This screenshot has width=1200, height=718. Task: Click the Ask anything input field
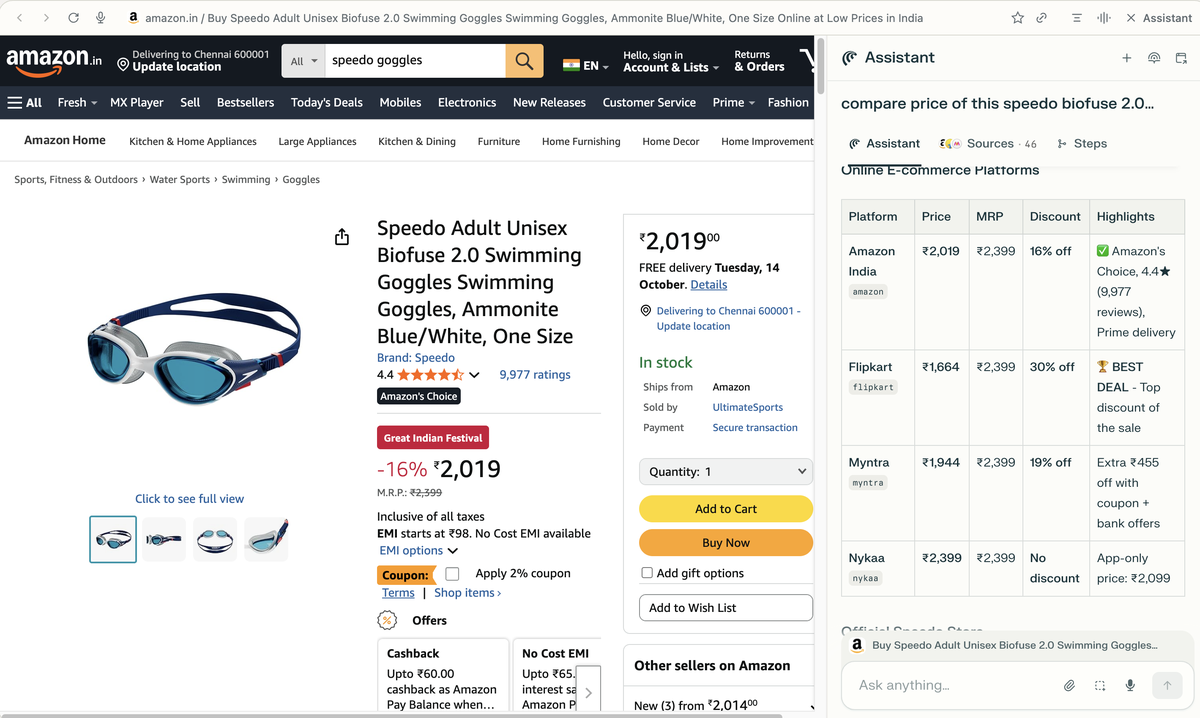[950, 685]
